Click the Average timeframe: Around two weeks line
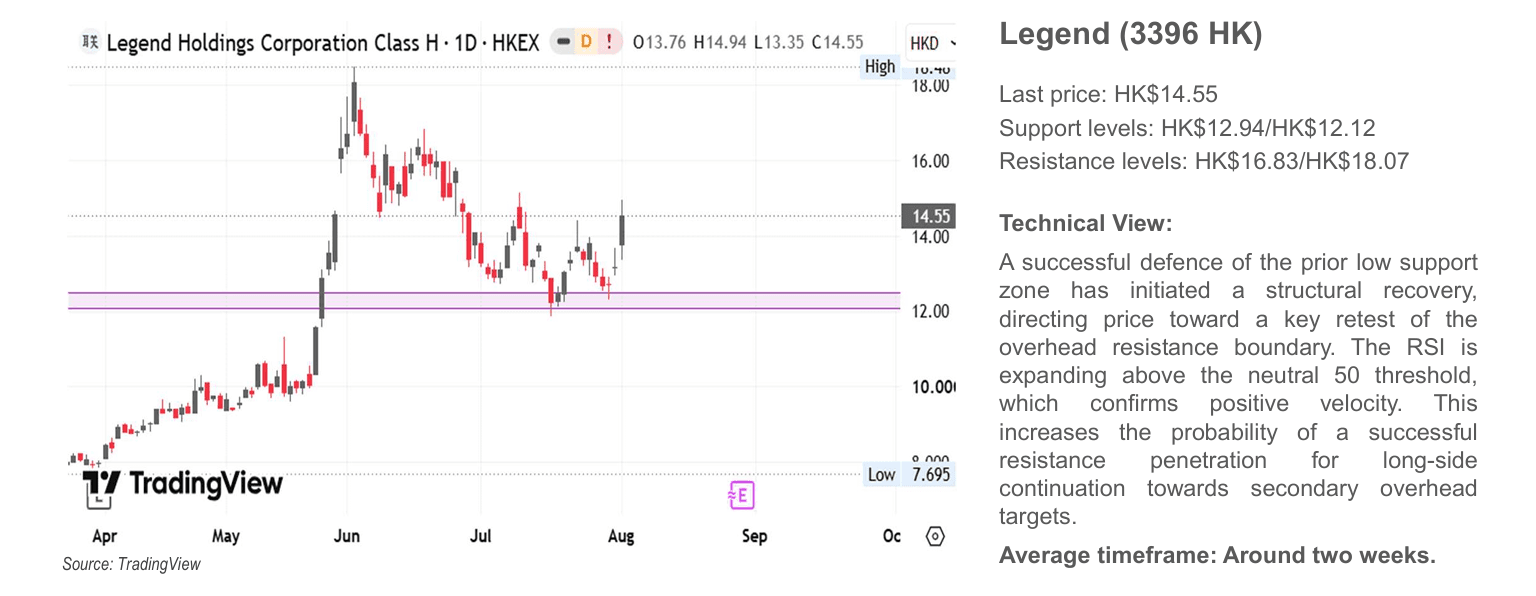The width and height of the screenshot is (1536, 596). (1217, 555)
